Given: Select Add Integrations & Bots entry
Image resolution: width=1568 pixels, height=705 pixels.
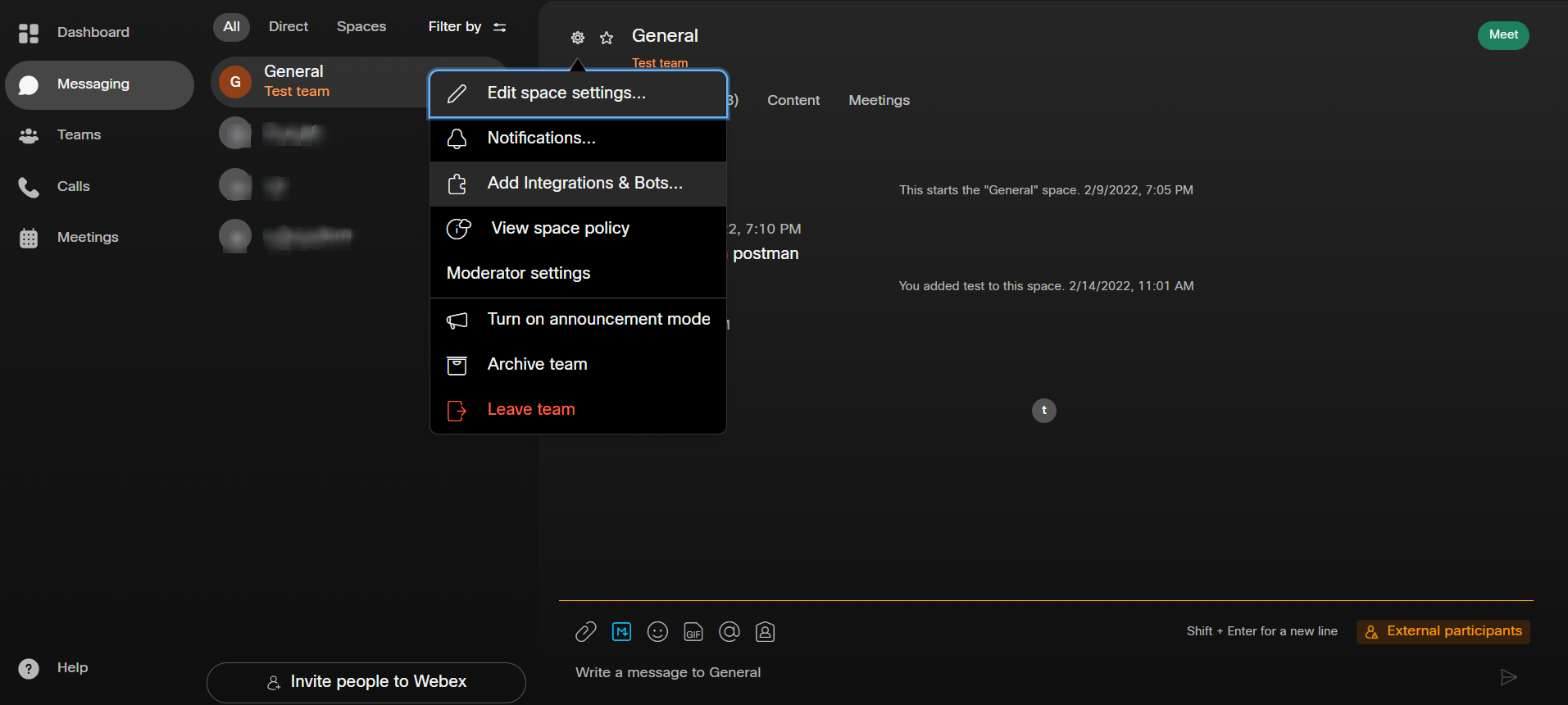Looking at the screenshot, I should click(578, 184).
